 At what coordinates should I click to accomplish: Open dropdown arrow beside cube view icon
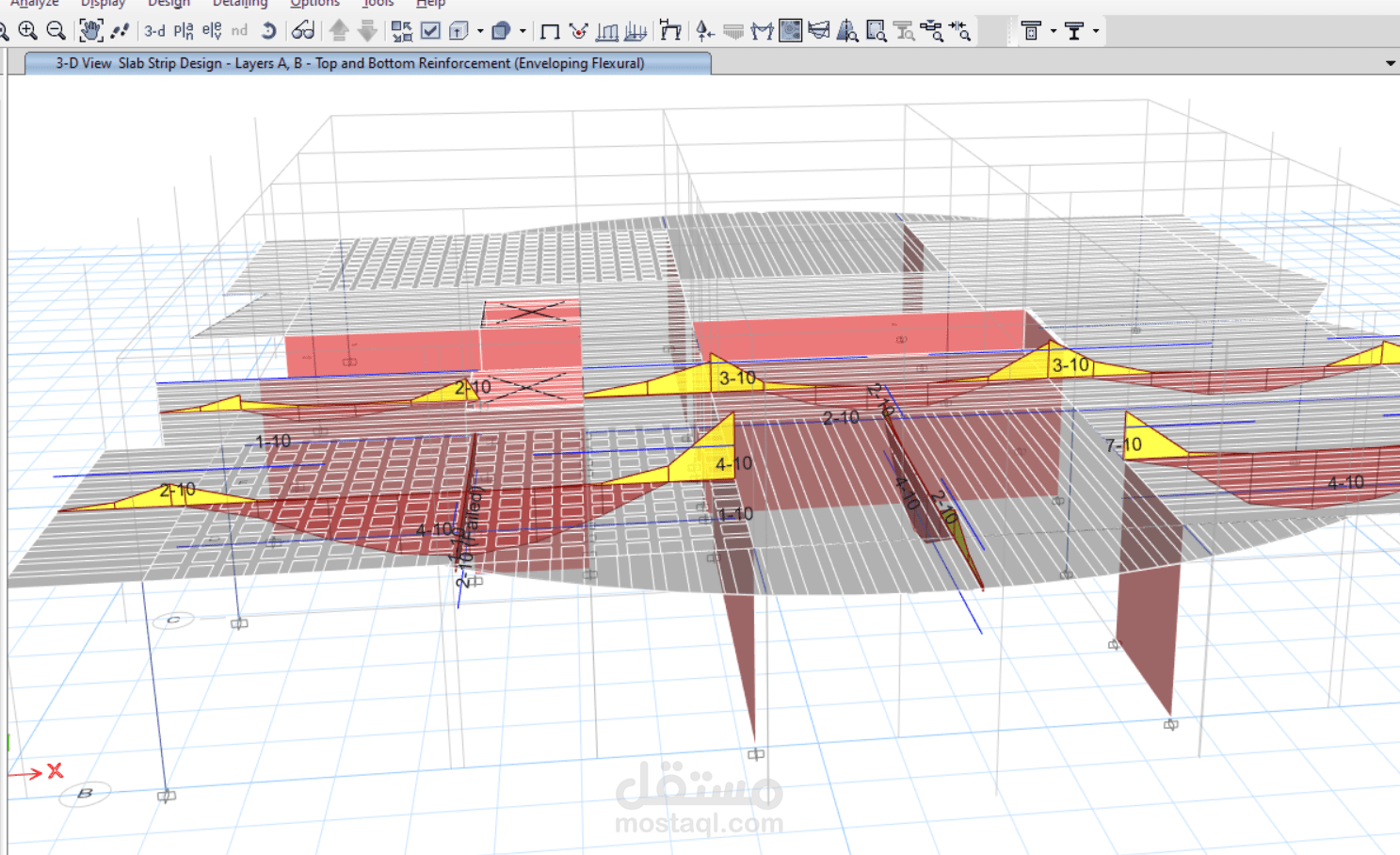tap(480, 31)
